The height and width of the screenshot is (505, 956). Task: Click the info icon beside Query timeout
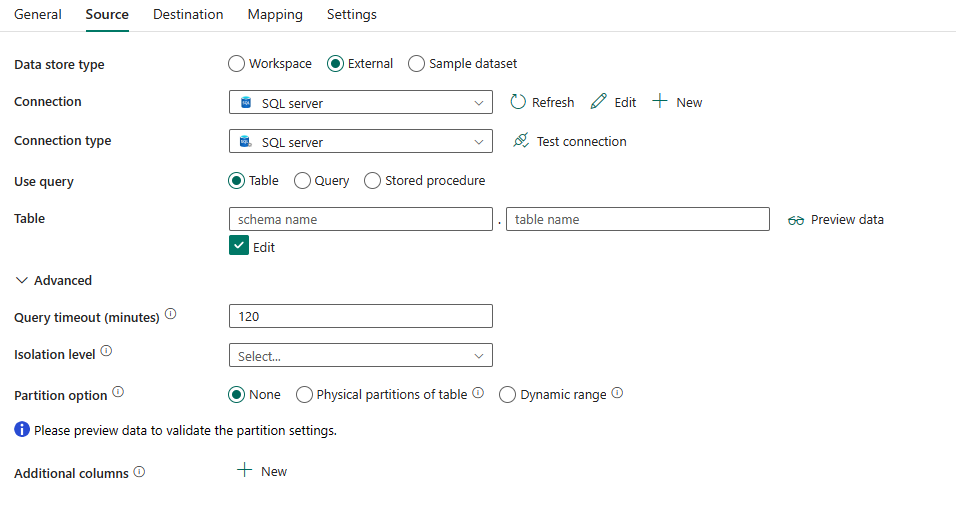tap(170, 315)
